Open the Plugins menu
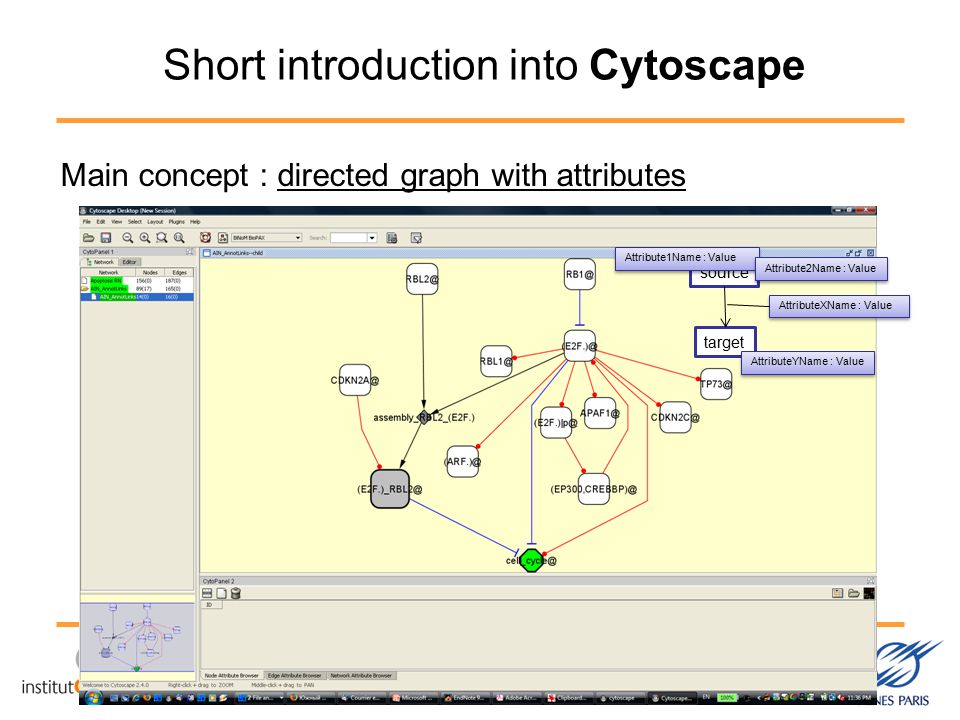 coord(176,222)
